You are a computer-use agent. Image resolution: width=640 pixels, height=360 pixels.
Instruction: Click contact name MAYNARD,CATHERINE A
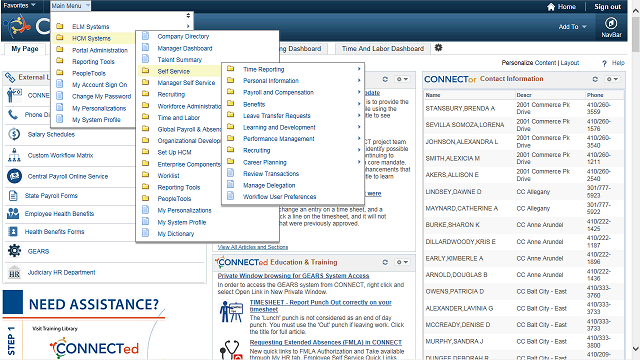(x=462, y=208)
